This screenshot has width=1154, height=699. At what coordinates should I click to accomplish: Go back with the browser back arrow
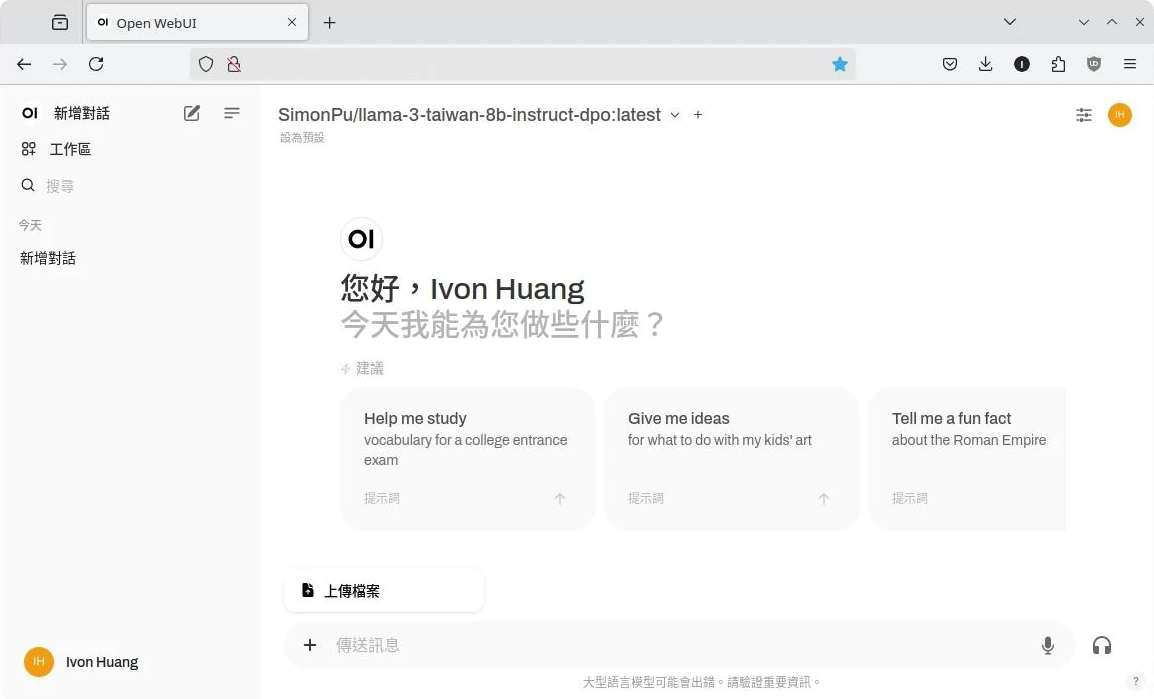point(24,64)
